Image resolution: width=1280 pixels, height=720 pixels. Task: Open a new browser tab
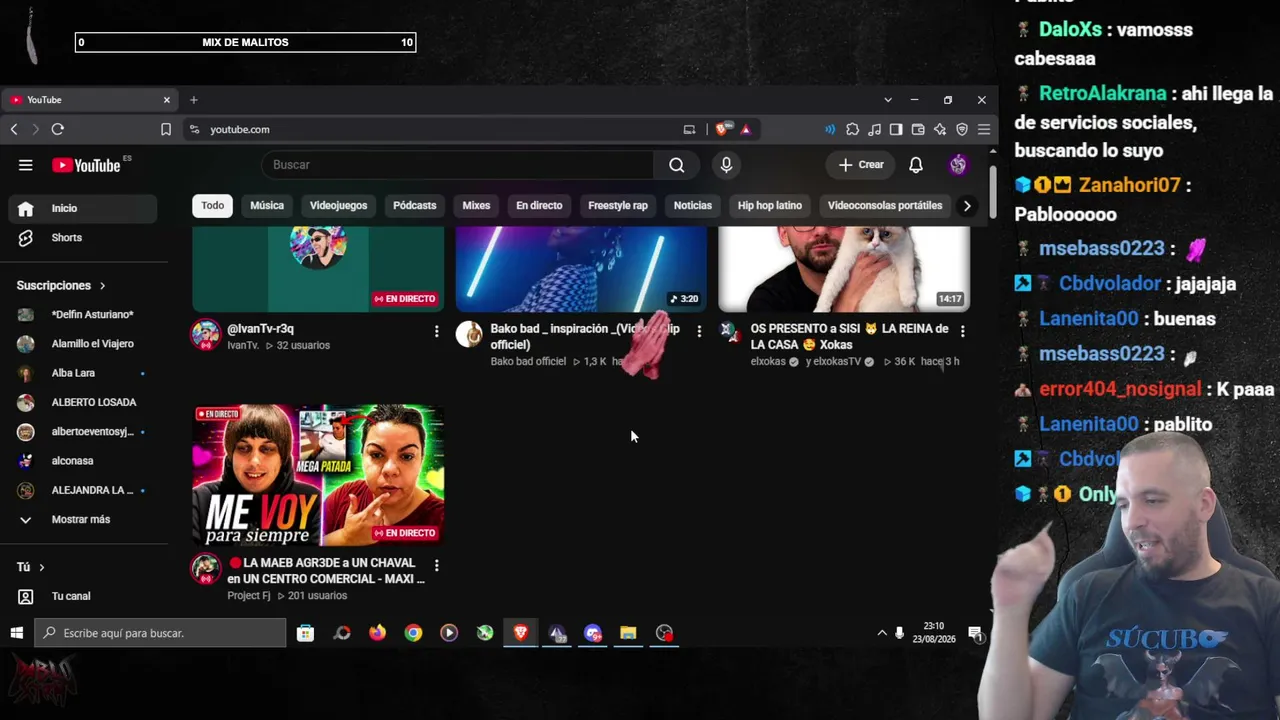(194, 100)
